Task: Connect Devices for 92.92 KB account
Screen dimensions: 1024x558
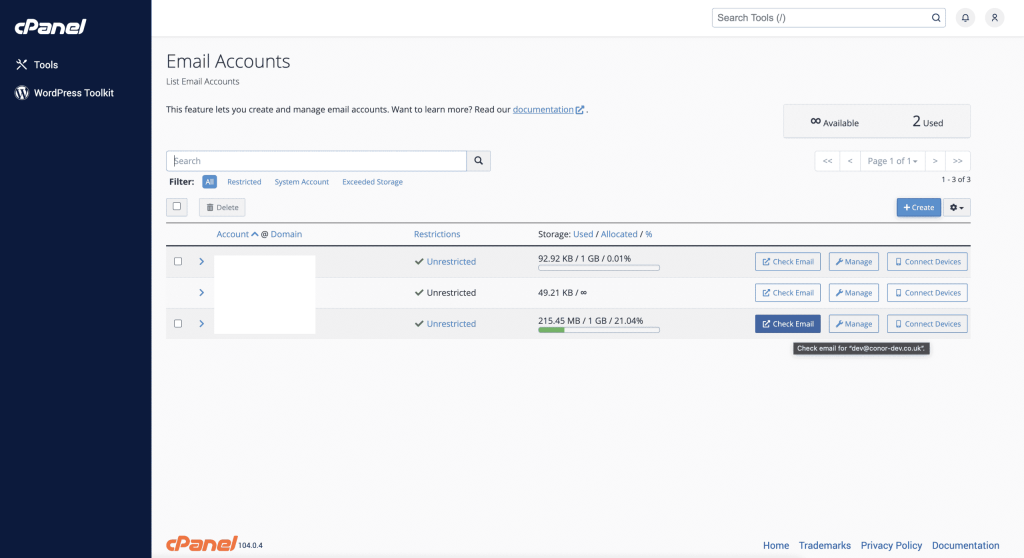Action: tap(927, 261)
